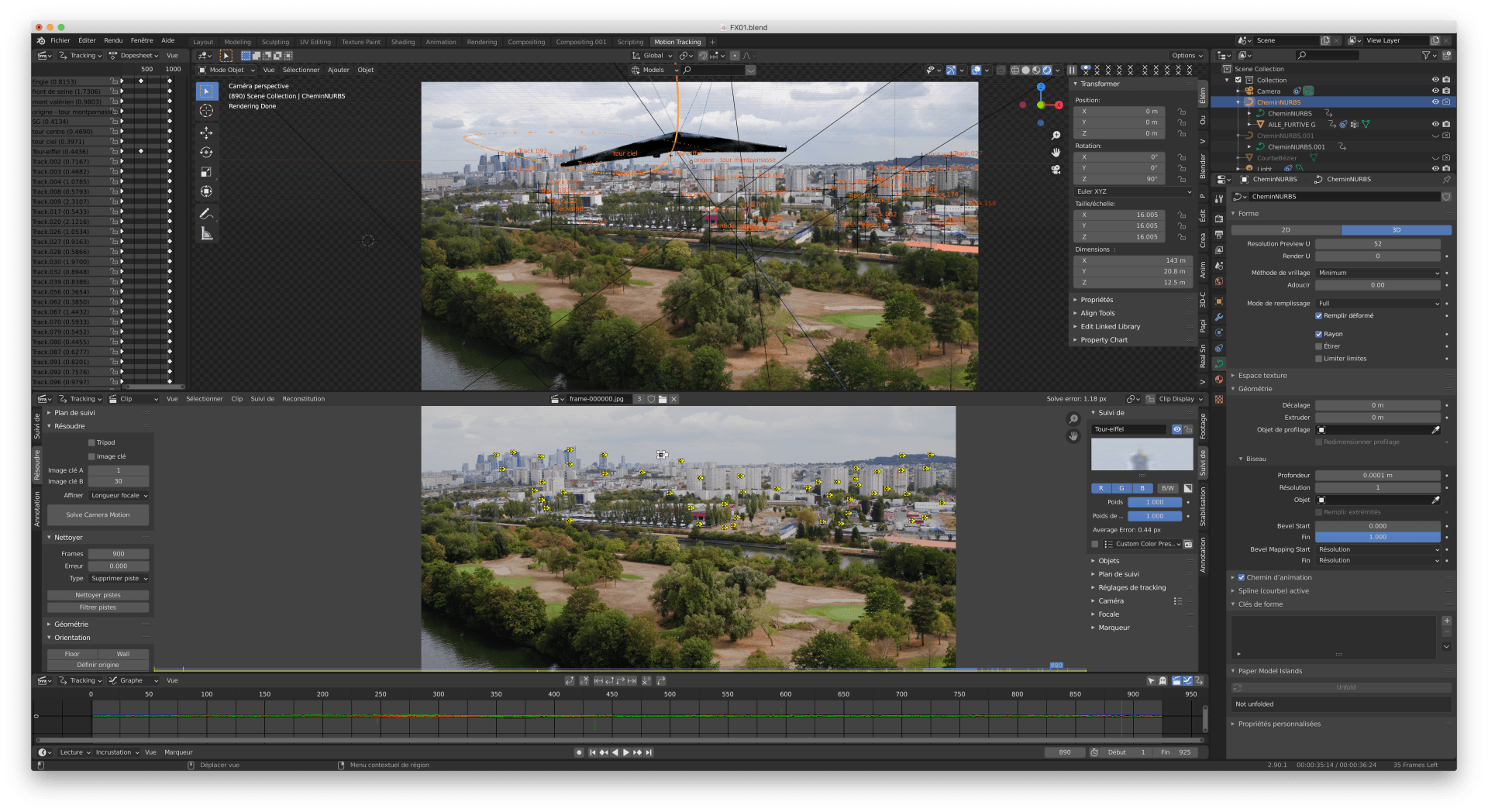Uncheck Remplir déformé option
This screenshot has width=1488, height=812.
1319,315
